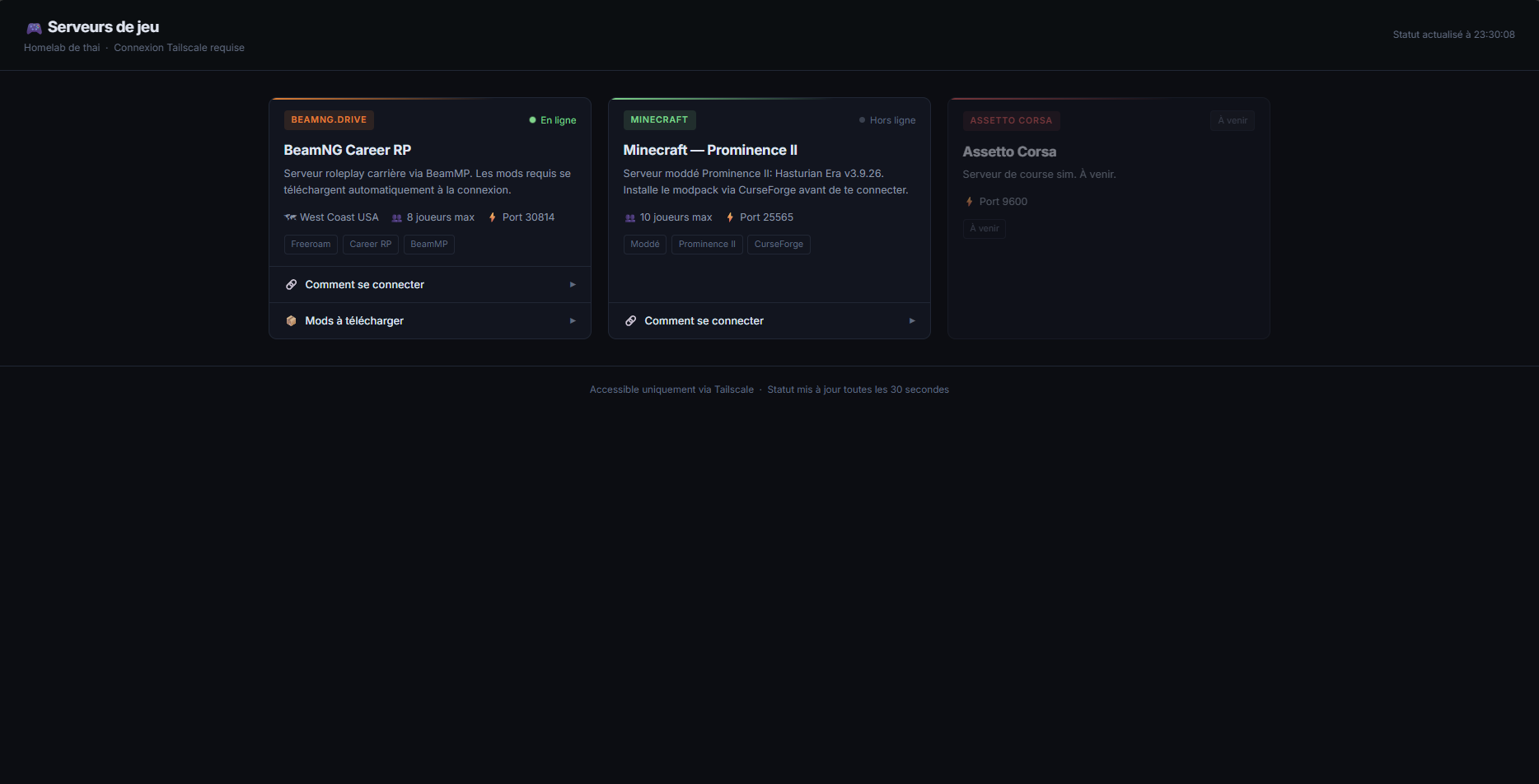Click the Assetto Corsa title
This screenshot has width=1539, height=784.
[1009, 152]
